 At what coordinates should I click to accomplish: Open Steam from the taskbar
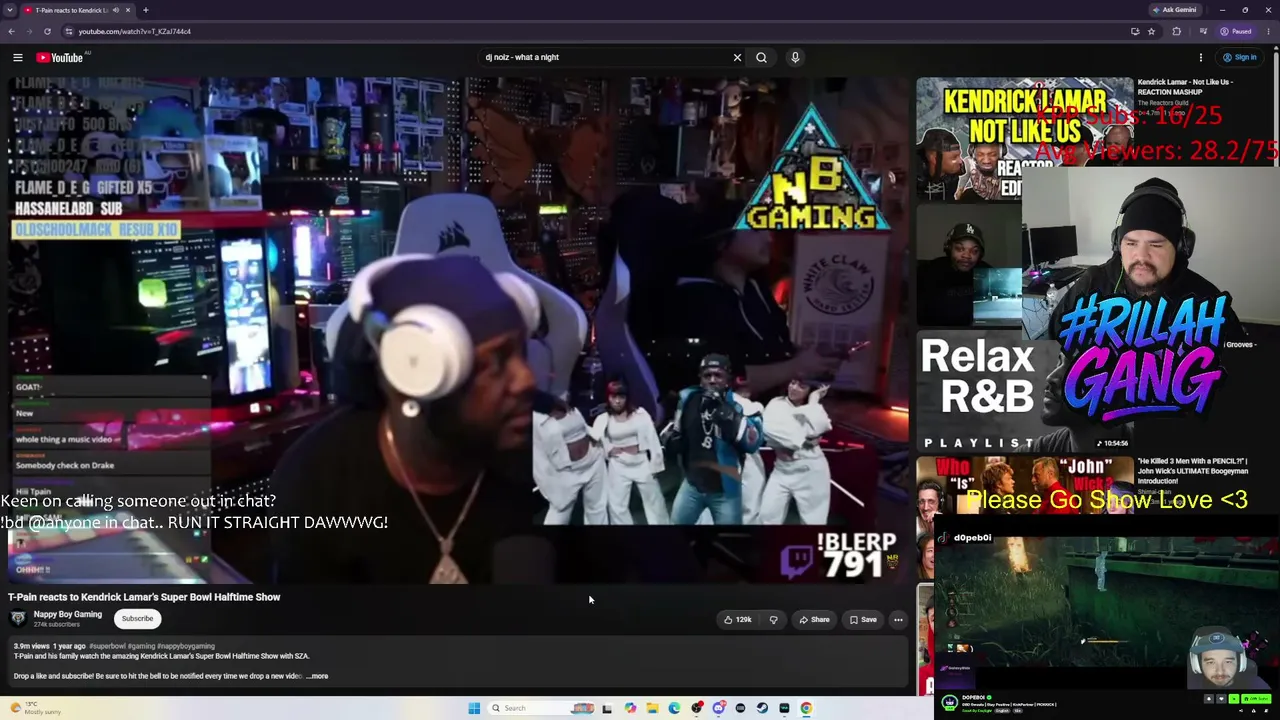pyautogui.click(x=762, y=708)
